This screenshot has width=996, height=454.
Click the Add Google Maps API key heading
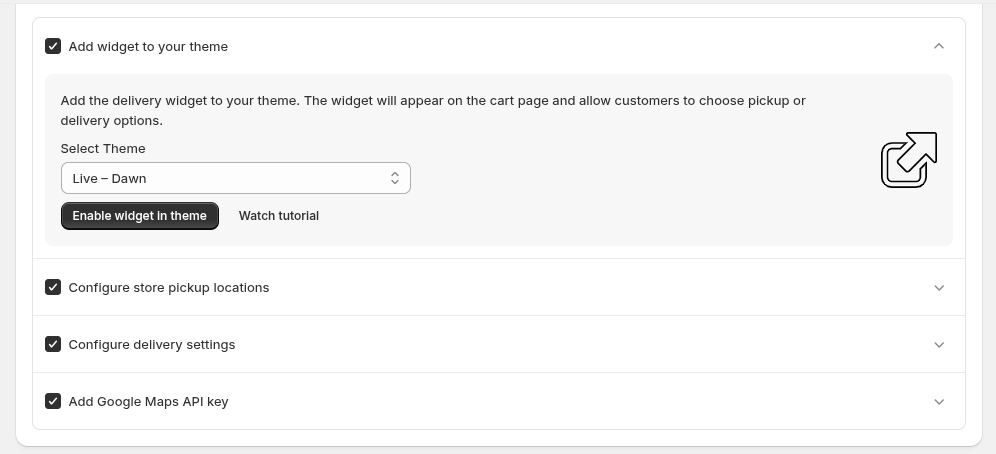pos(149,402)
